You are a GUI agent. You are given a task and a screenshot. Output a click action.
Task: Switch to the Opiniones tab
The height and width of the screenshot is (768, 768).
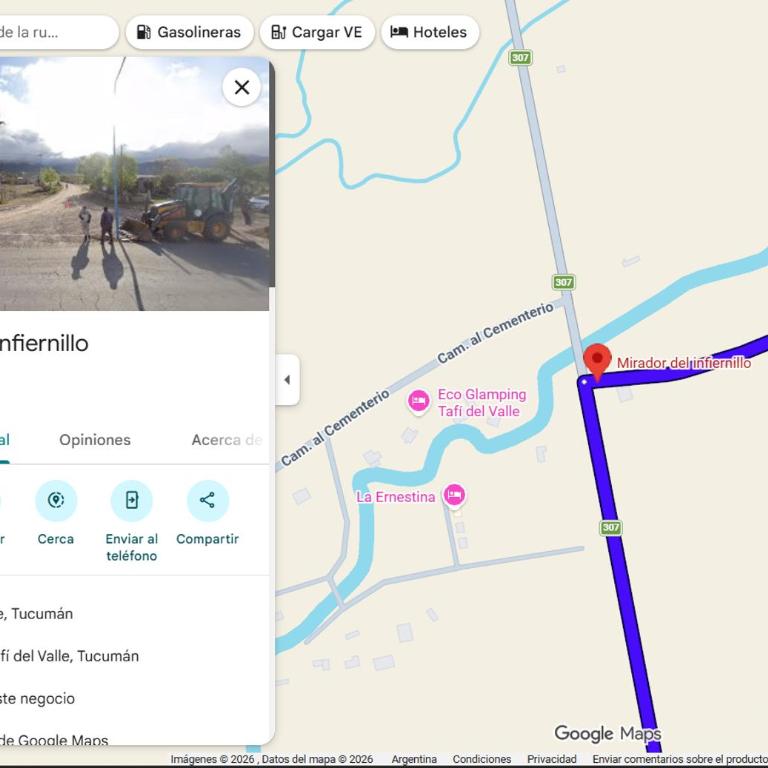(95, 440)
